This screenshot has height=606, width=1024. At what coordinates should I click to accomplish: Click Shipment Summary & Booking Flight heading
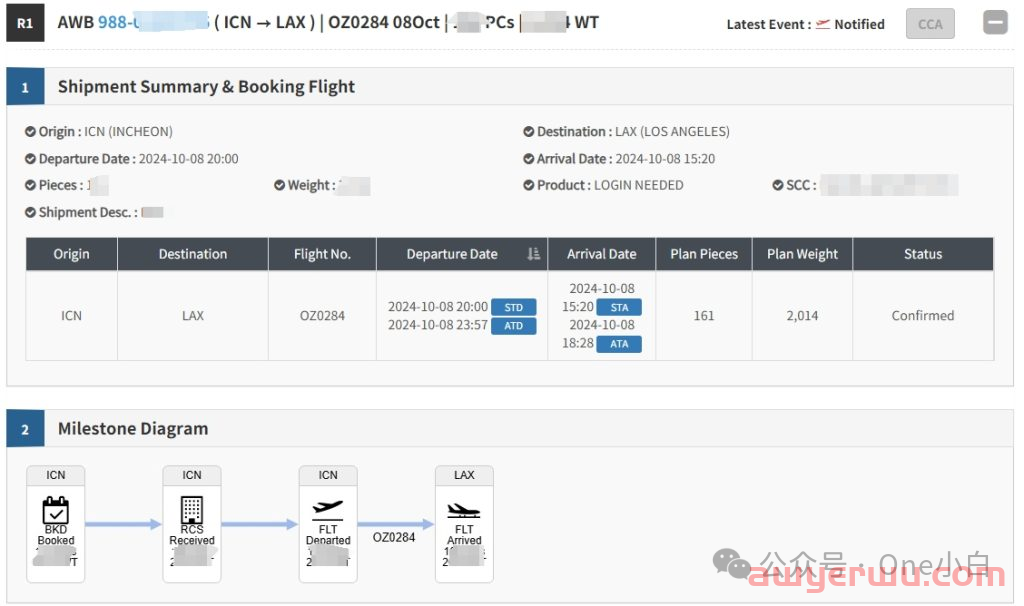click(206, 87)
